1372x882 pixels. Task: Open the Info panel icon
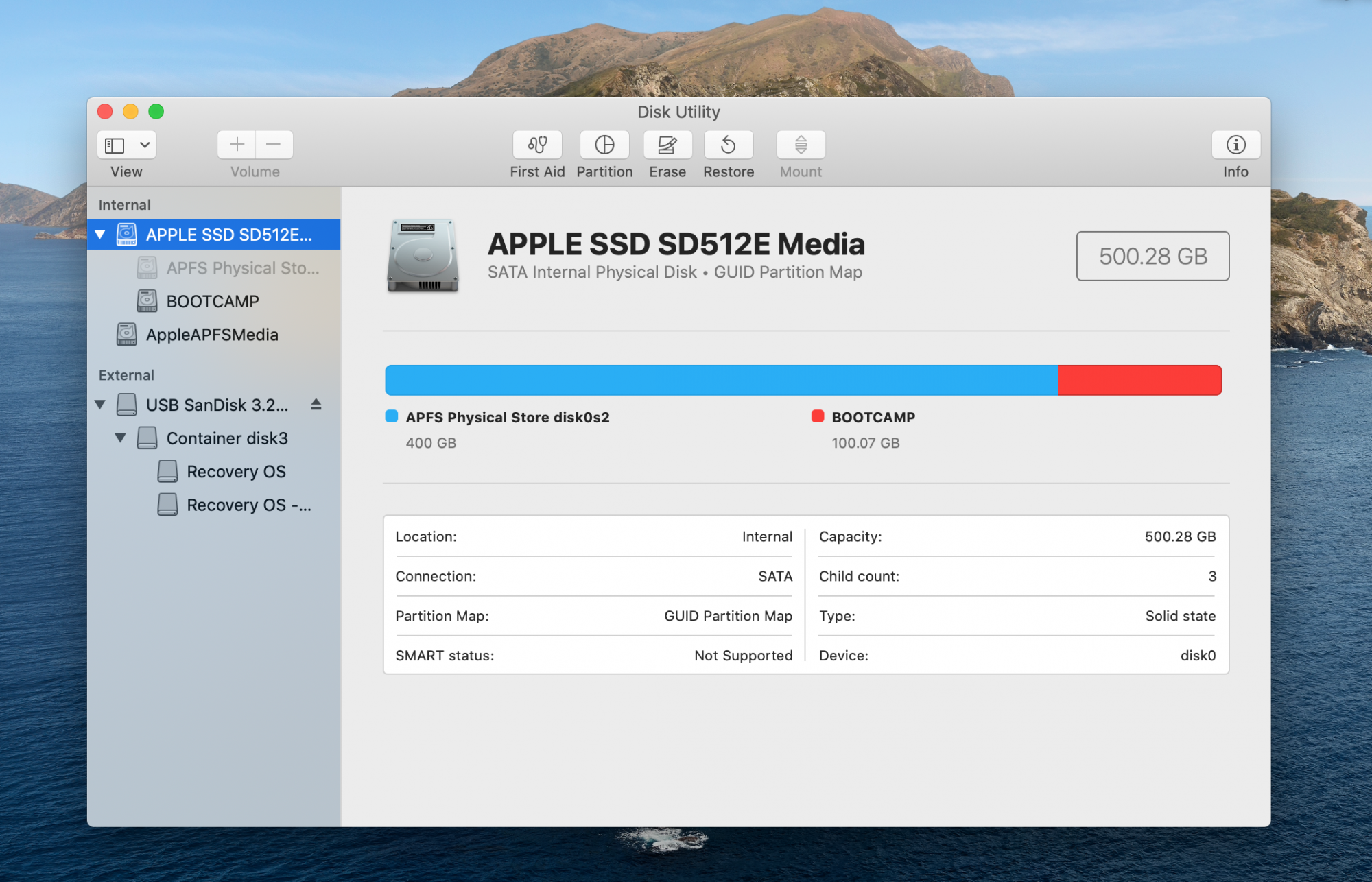(x=1235, y=145)
